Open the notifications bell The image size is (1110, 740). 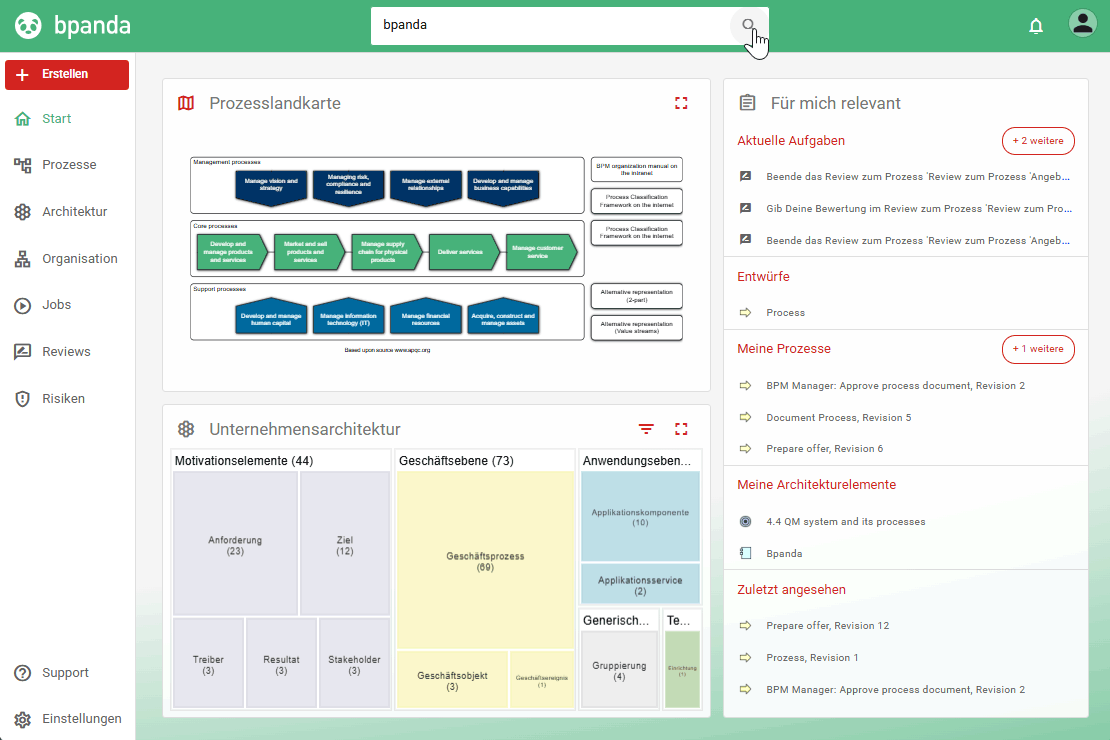[1036, 26]
